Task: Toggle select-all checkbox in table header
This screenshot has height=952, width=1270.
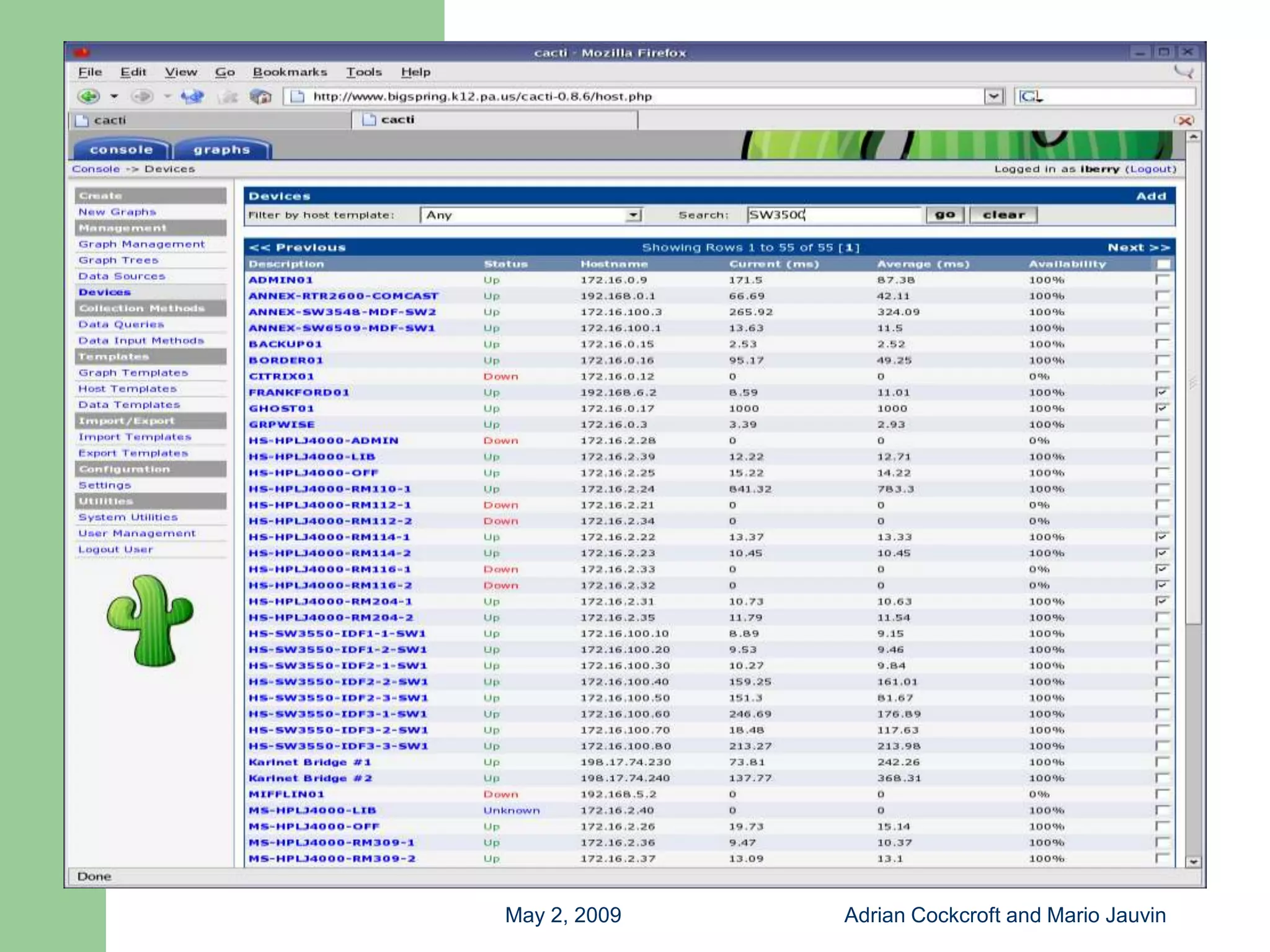Action: click(x=1163, y=264)
